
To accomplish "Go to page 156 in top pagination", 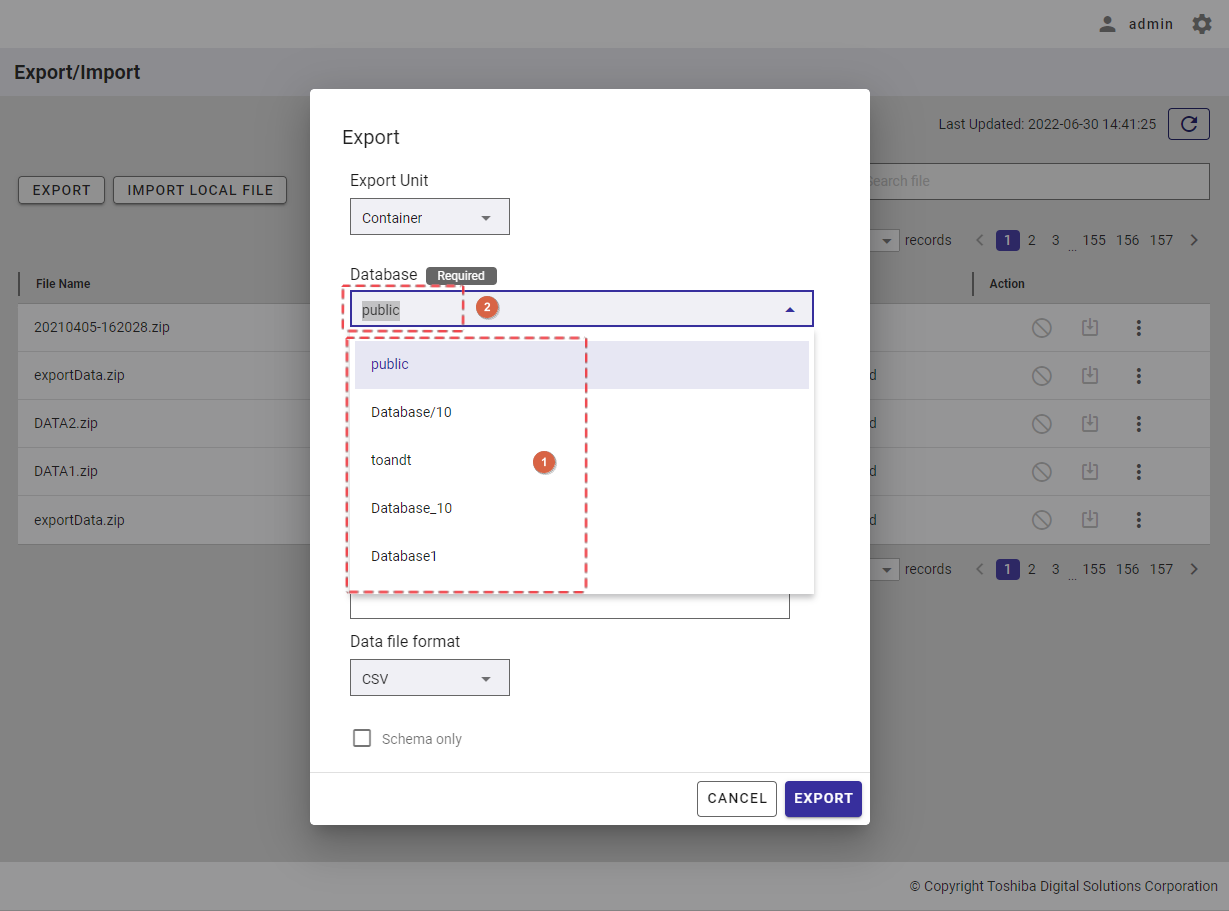I will pos(1127,240).
